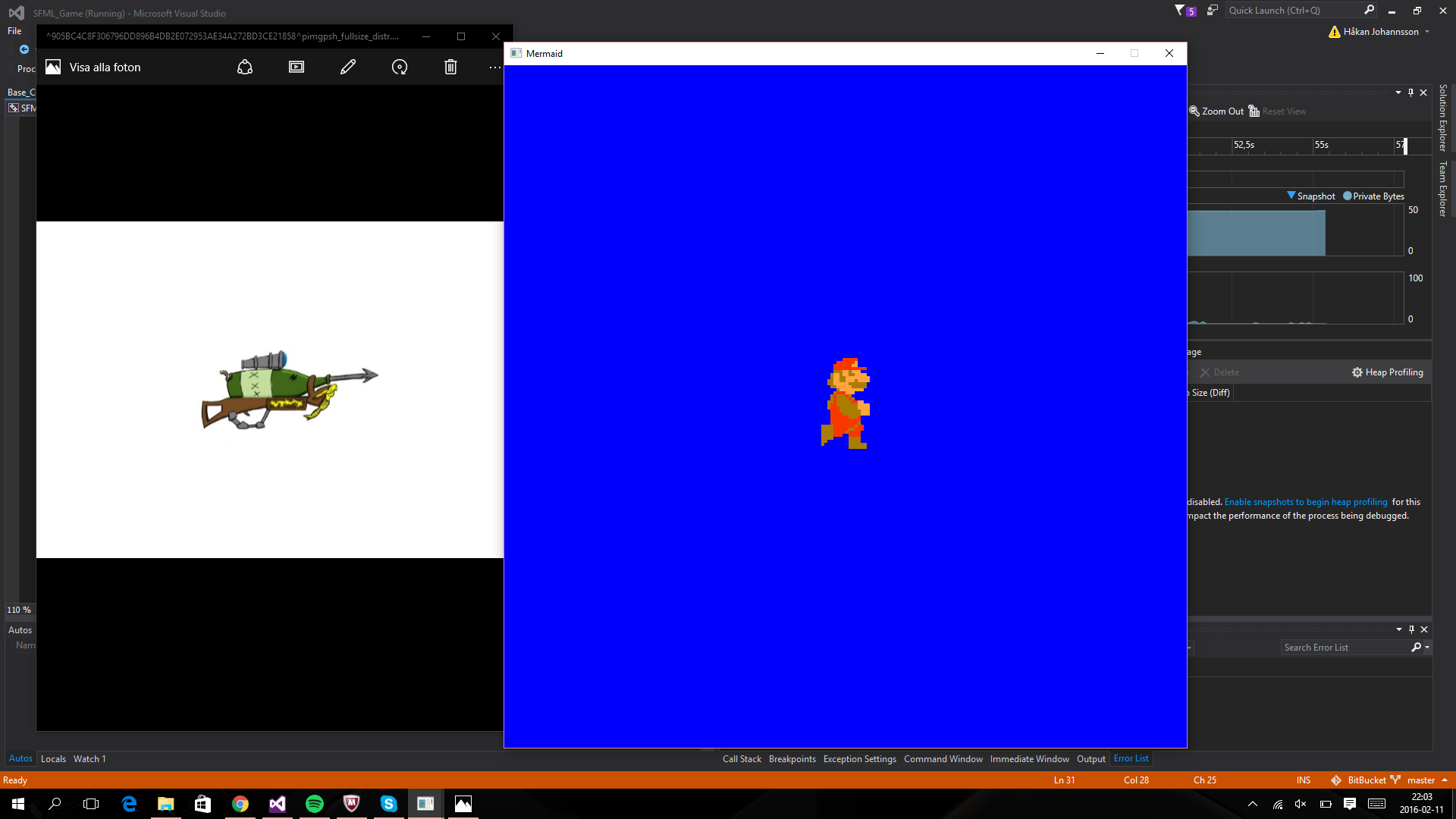This screenshot has width=1456, height=819.
Task: Expand the Håkan Johannsson account dropdown
Action: (x=1427, y=32)
